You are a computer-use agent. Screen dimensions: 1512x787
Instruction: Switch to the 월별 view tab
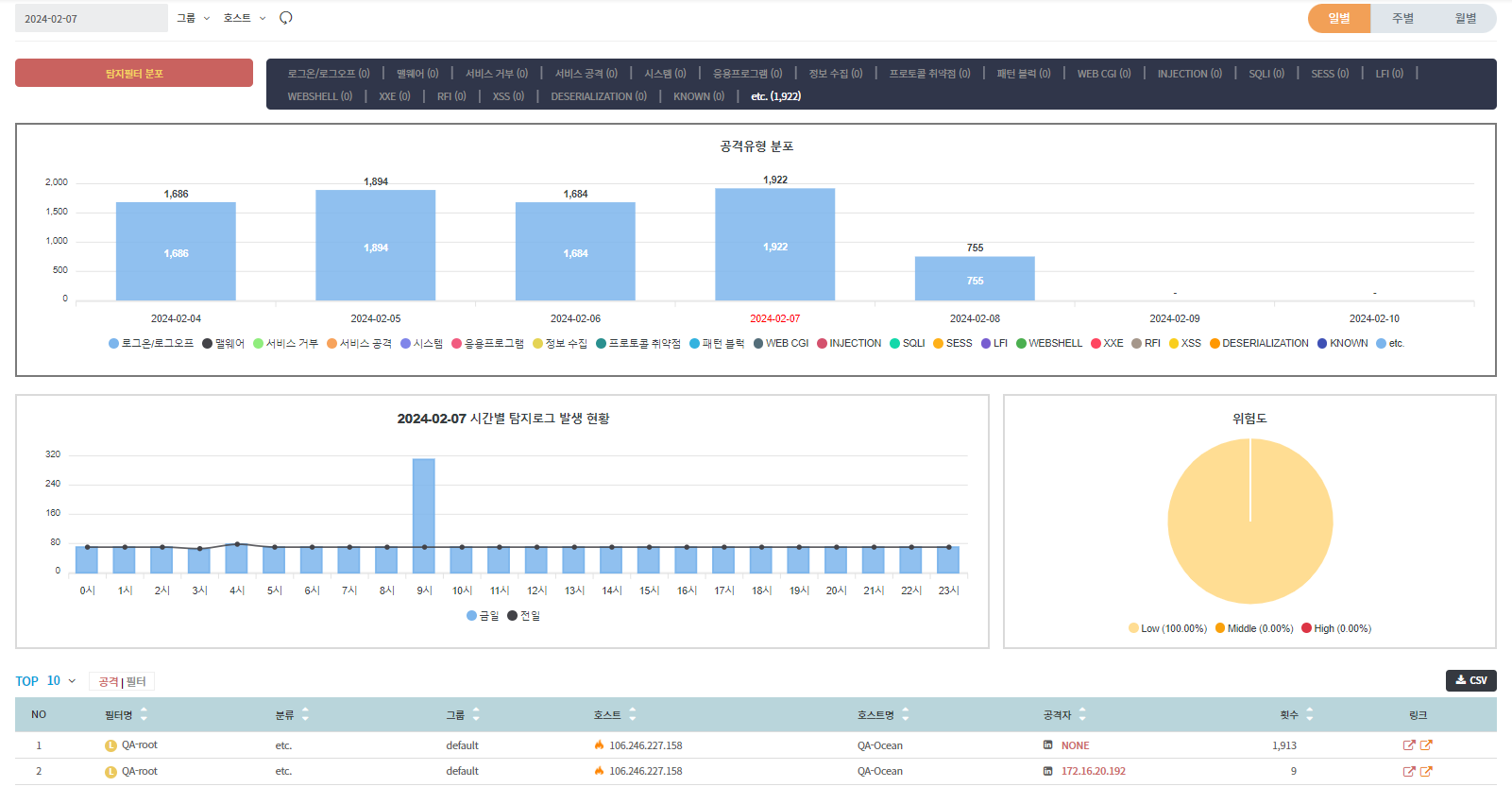pos(1465,18)
